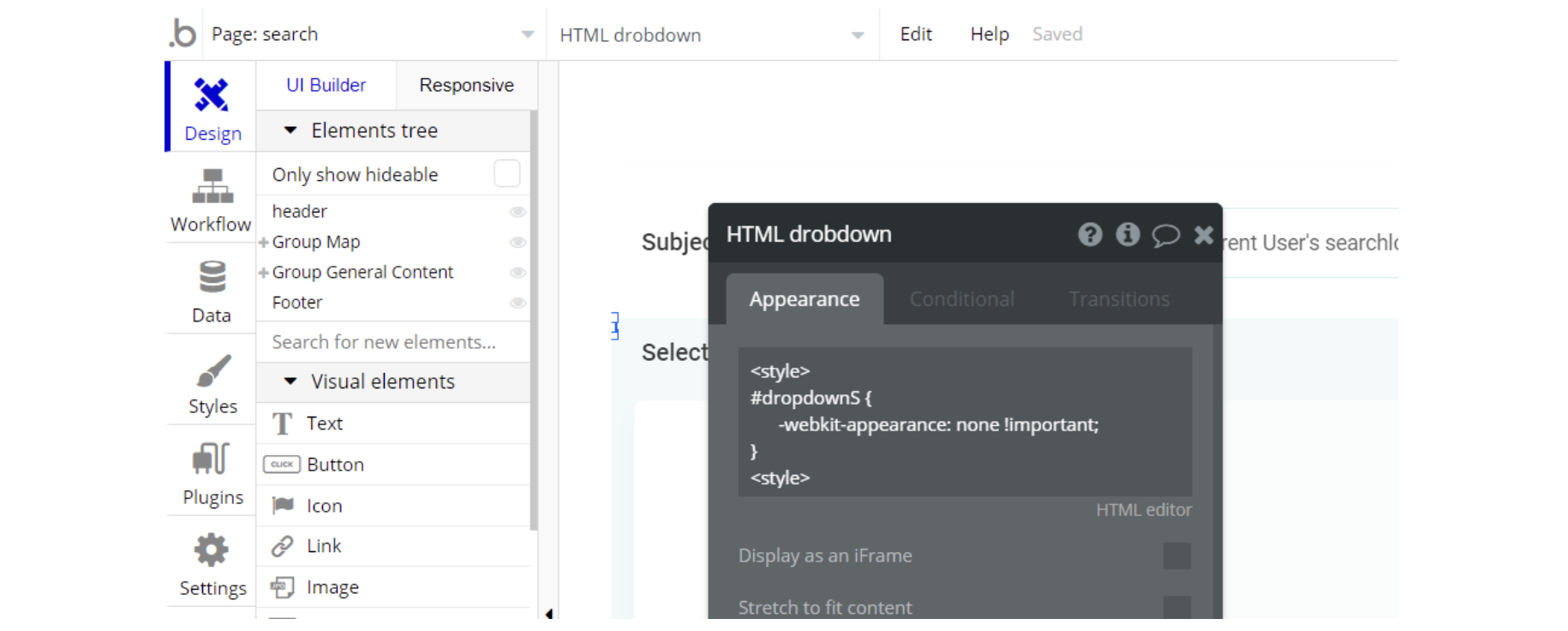
Task: Open the Settings gear section
Action: pyautogui.click(x=212, y=563)
